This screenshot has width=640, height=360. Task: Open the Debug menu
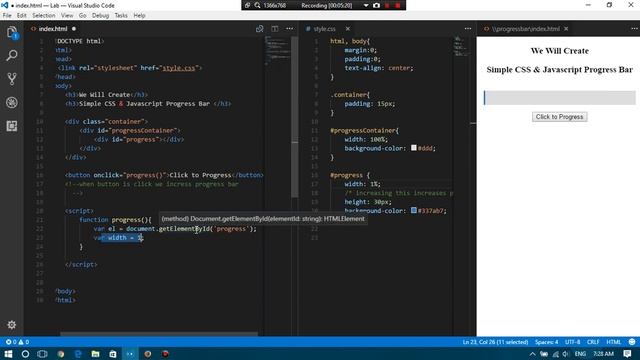pyautogui.click(x=100, y=16)
